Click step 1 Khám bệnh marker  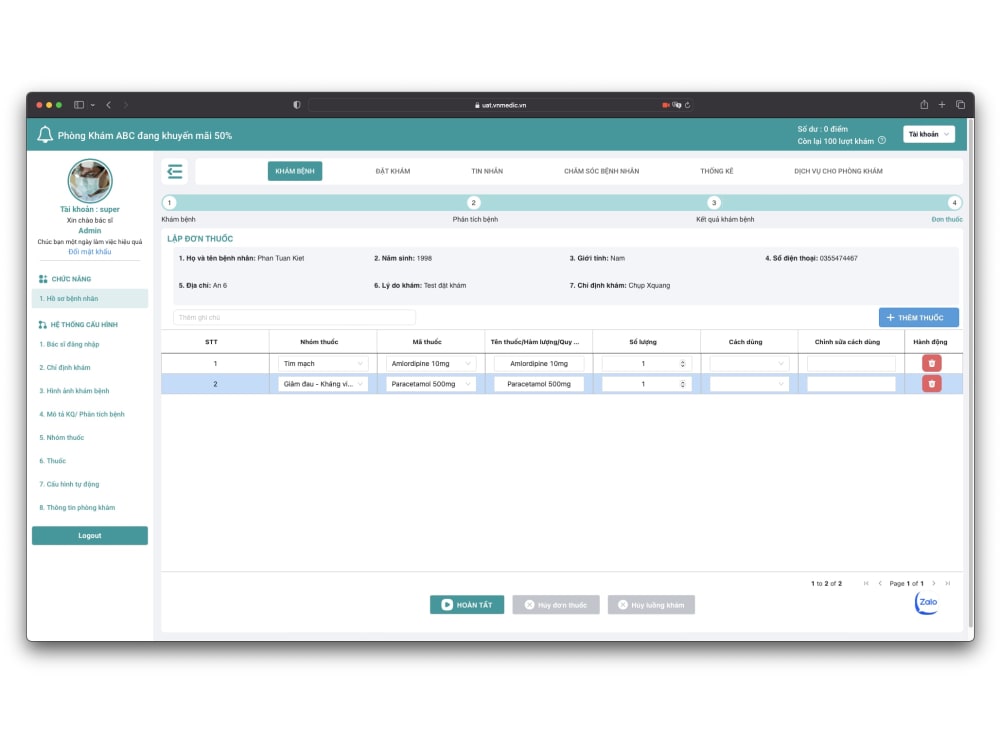(169, 203)
